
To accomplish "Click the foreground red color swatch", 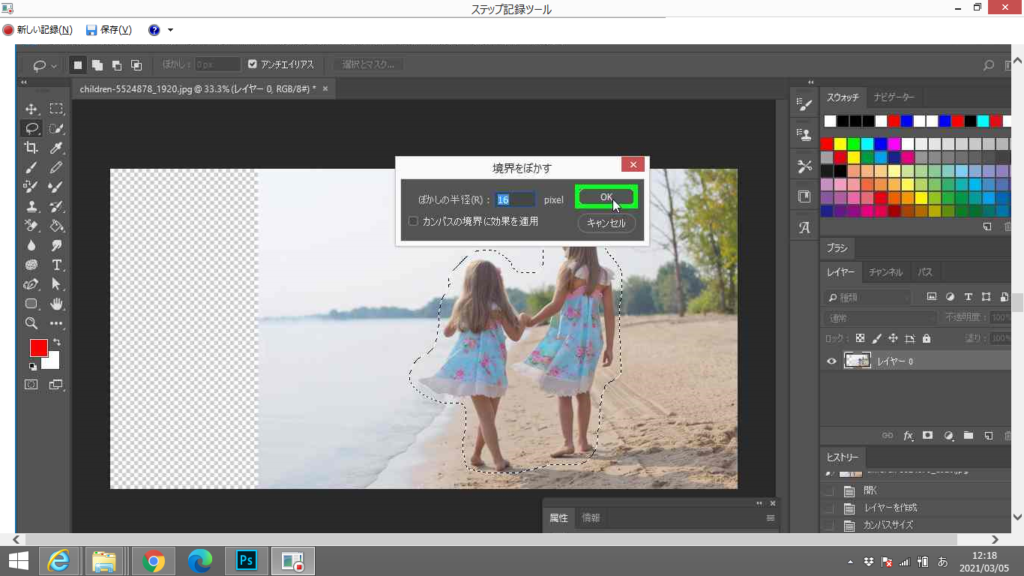I will pyautogui.click(x=39, y=348).
